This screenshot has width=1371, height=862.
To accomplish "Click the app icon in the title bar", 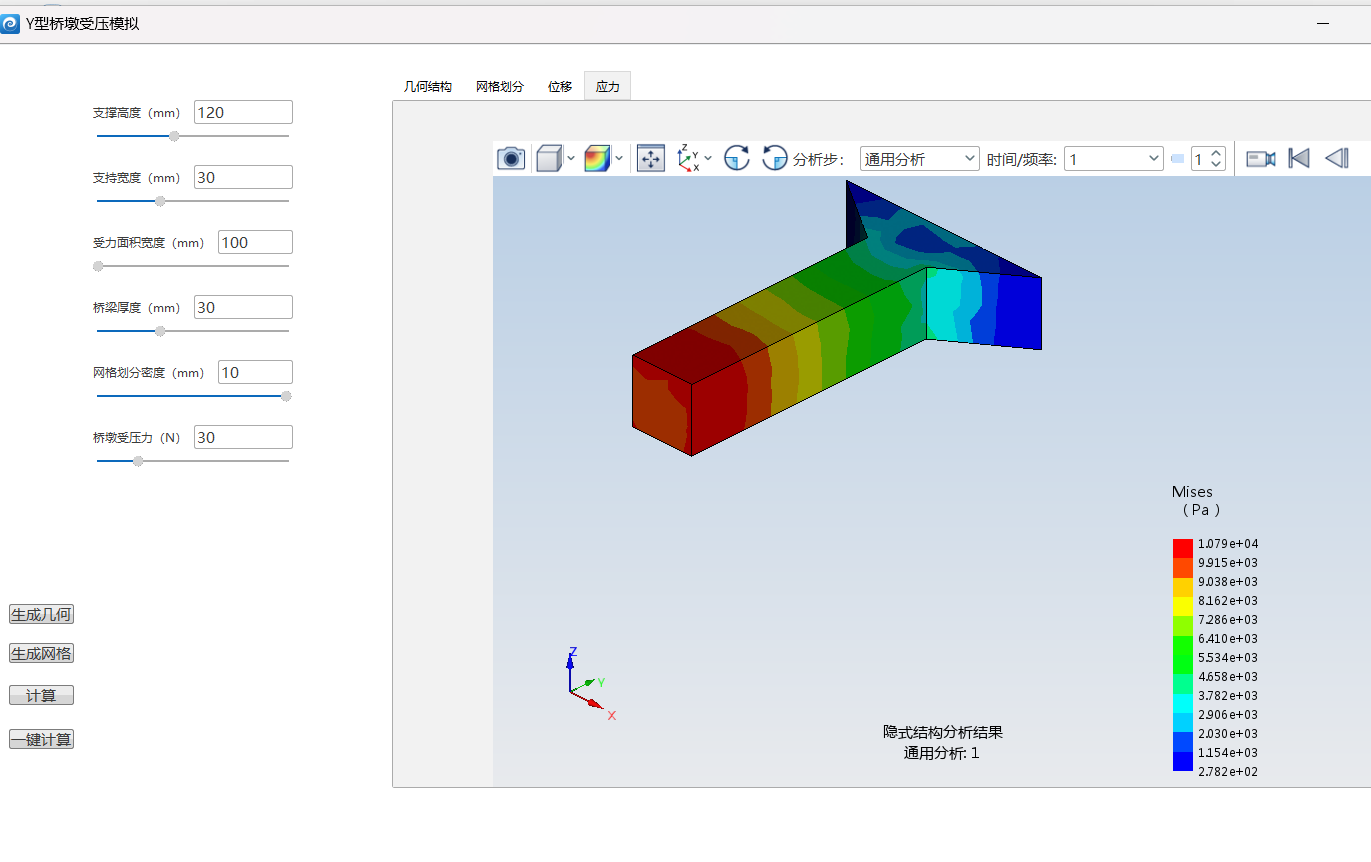I will click(11, 23).
